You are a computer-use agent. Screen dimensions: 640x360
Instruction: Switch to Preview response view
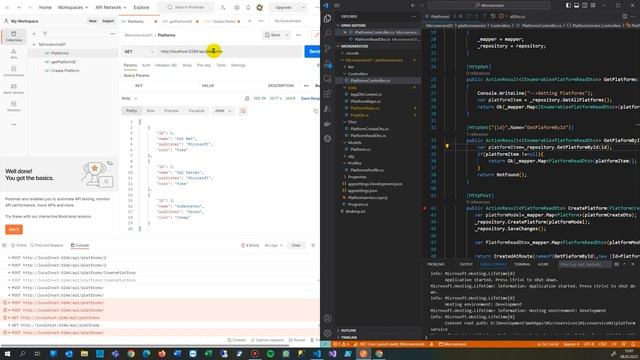(x=171, y=111)
